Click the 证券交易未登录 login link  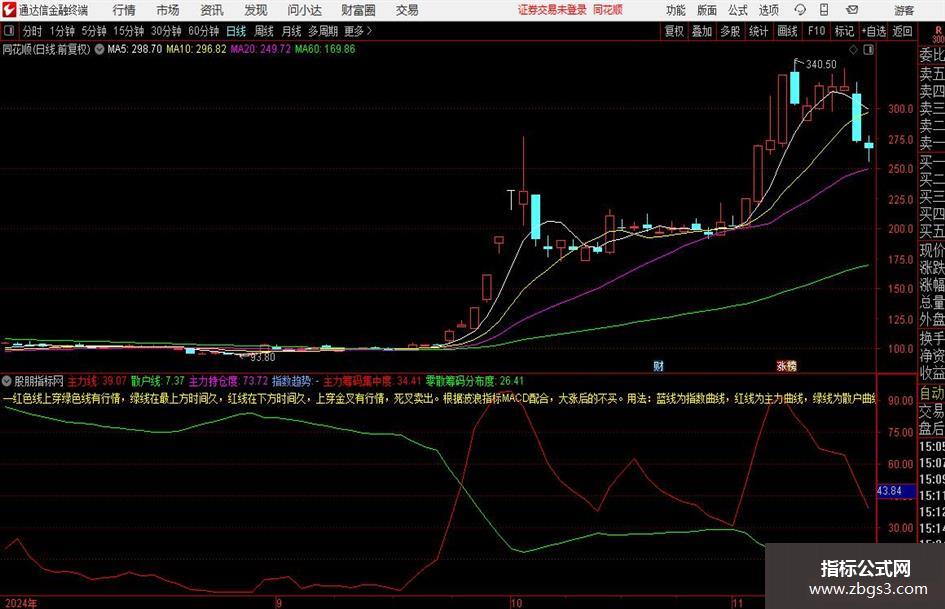pyautogui.click(x=552, y=10)
